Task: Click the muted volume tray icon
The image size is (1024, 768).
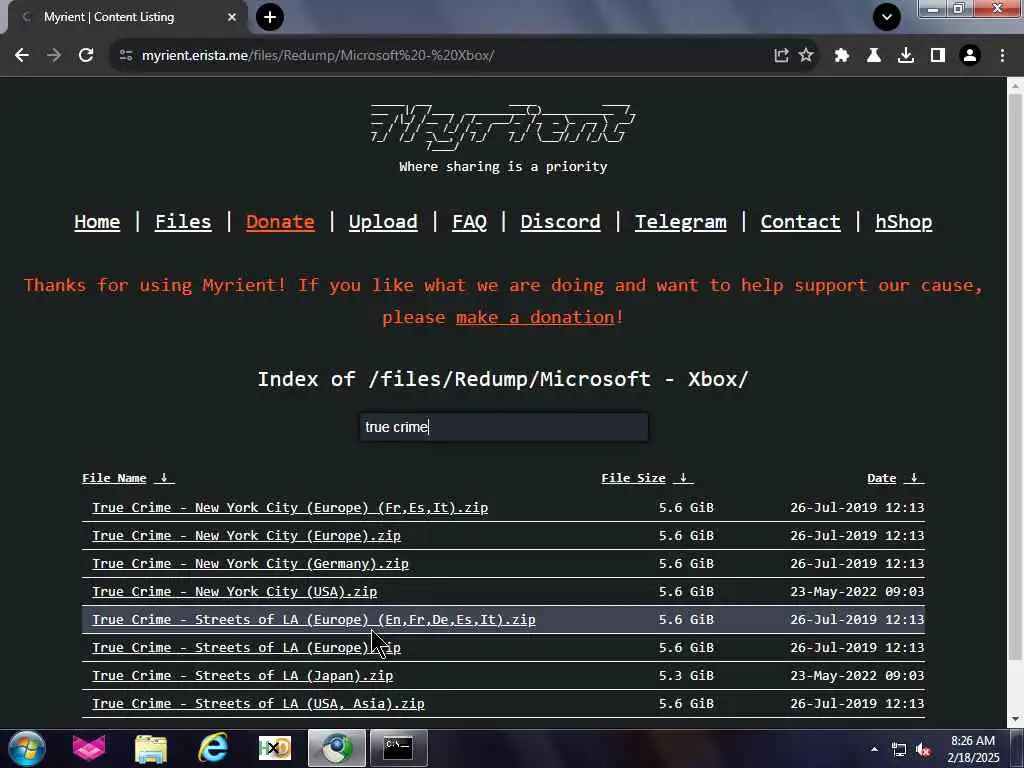Action: pyautogui.click(x=923, y=750)
